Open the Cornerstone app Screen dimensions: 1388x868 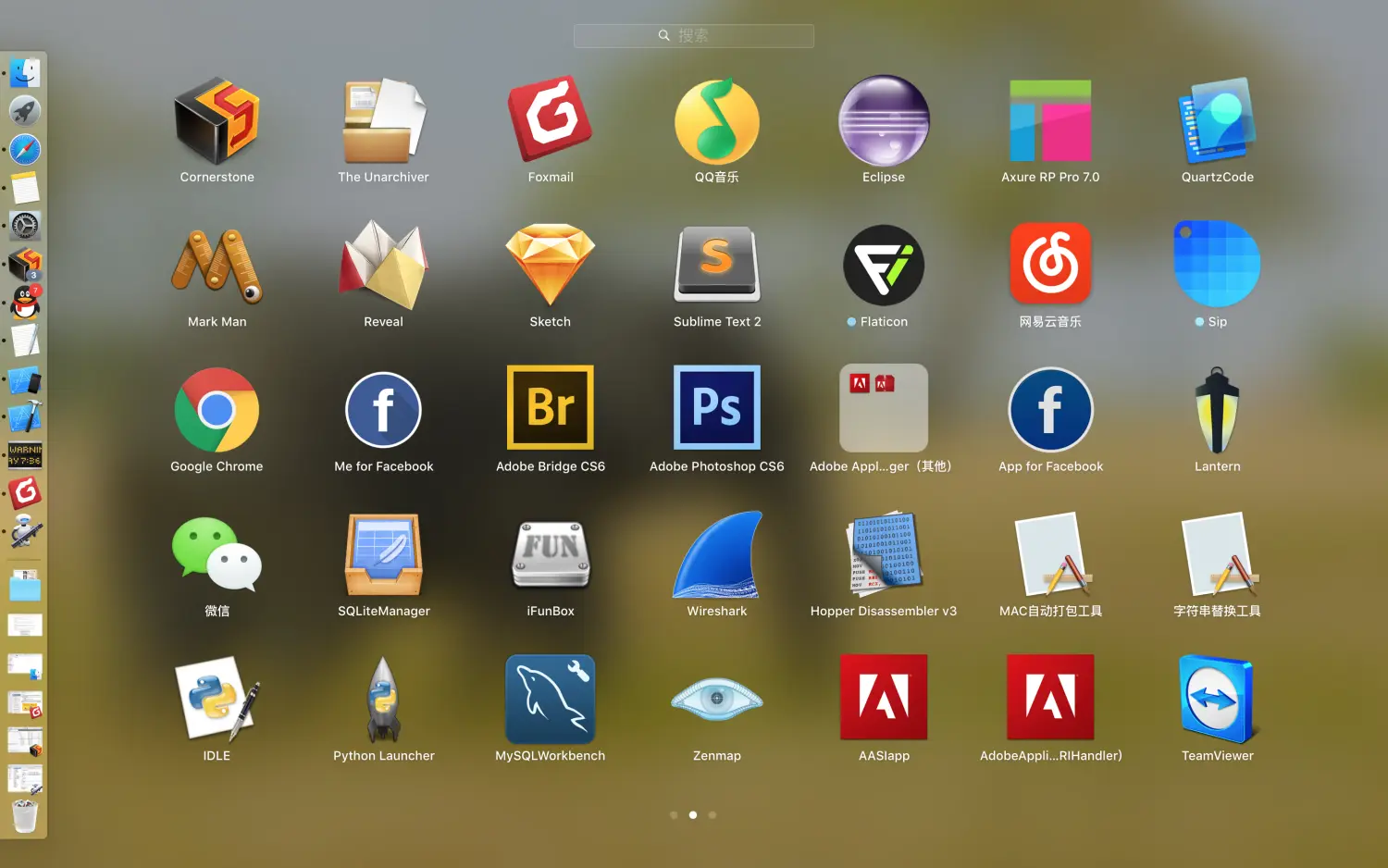[x=217, y=121]
